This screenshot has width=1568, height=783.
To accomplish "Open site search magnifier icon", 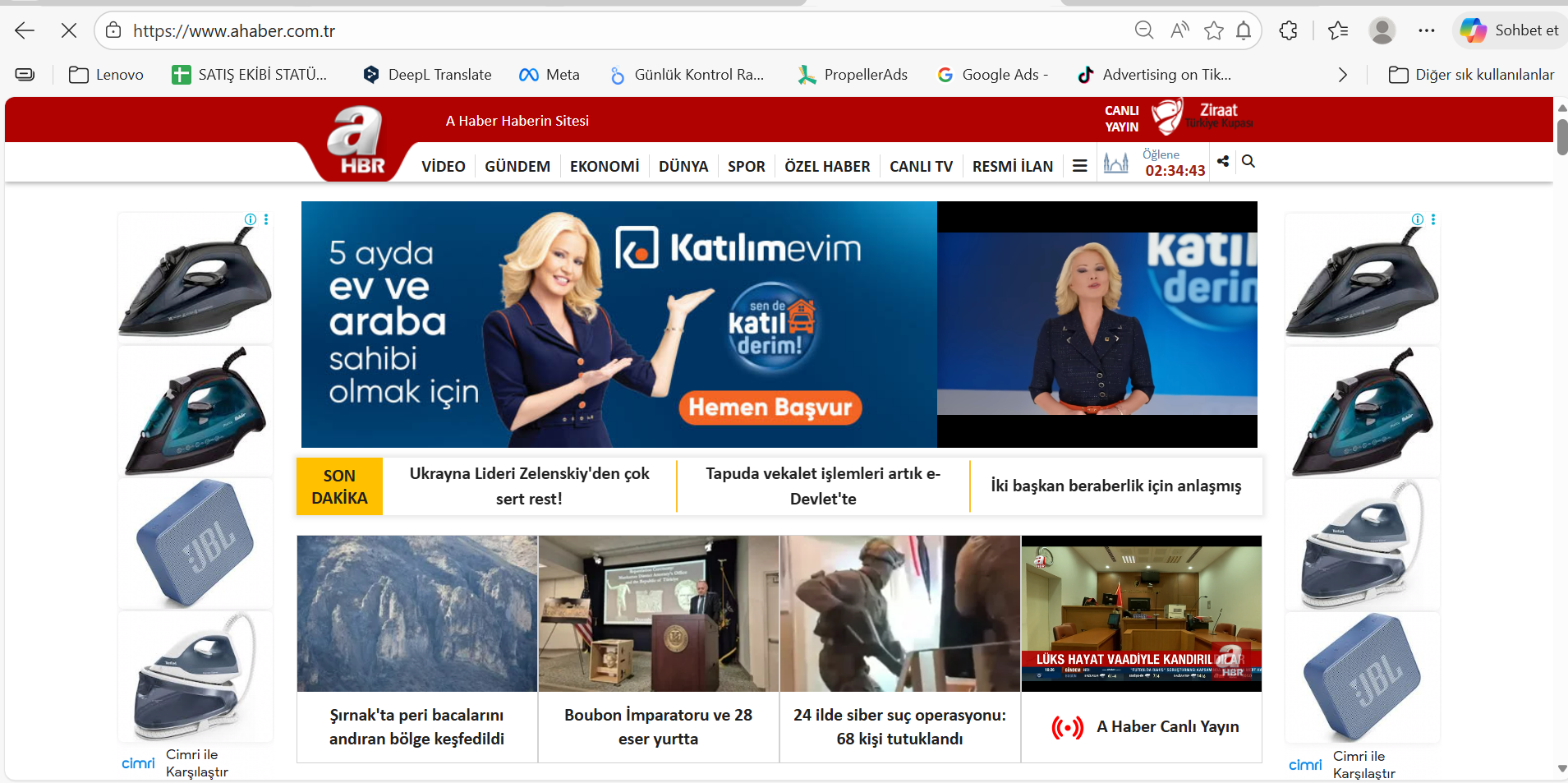I will point(1248,161).
